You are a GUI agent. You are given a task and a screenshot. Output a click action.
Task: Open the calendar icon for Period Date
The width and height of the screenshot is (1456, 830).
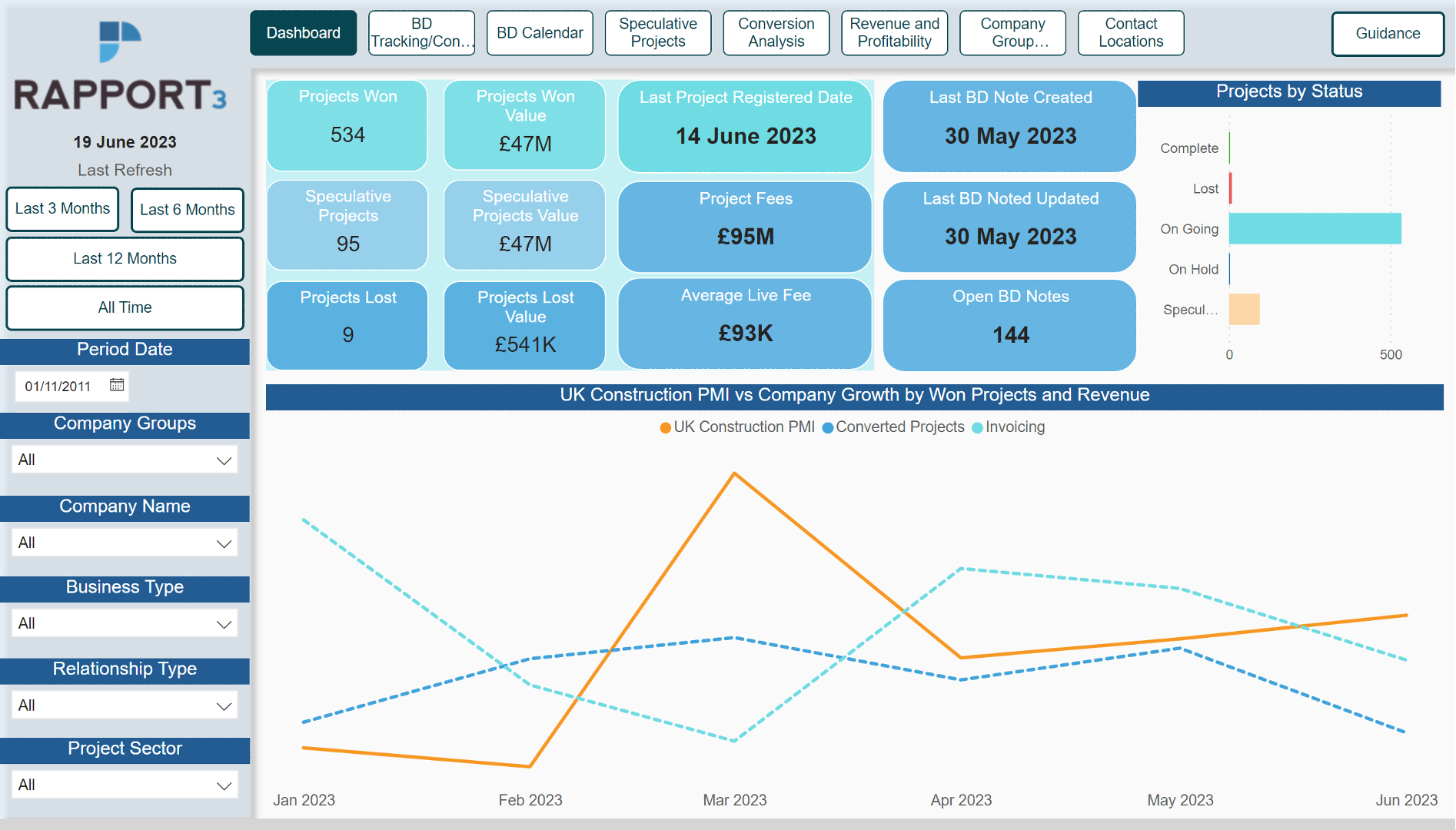pos(116,387)
